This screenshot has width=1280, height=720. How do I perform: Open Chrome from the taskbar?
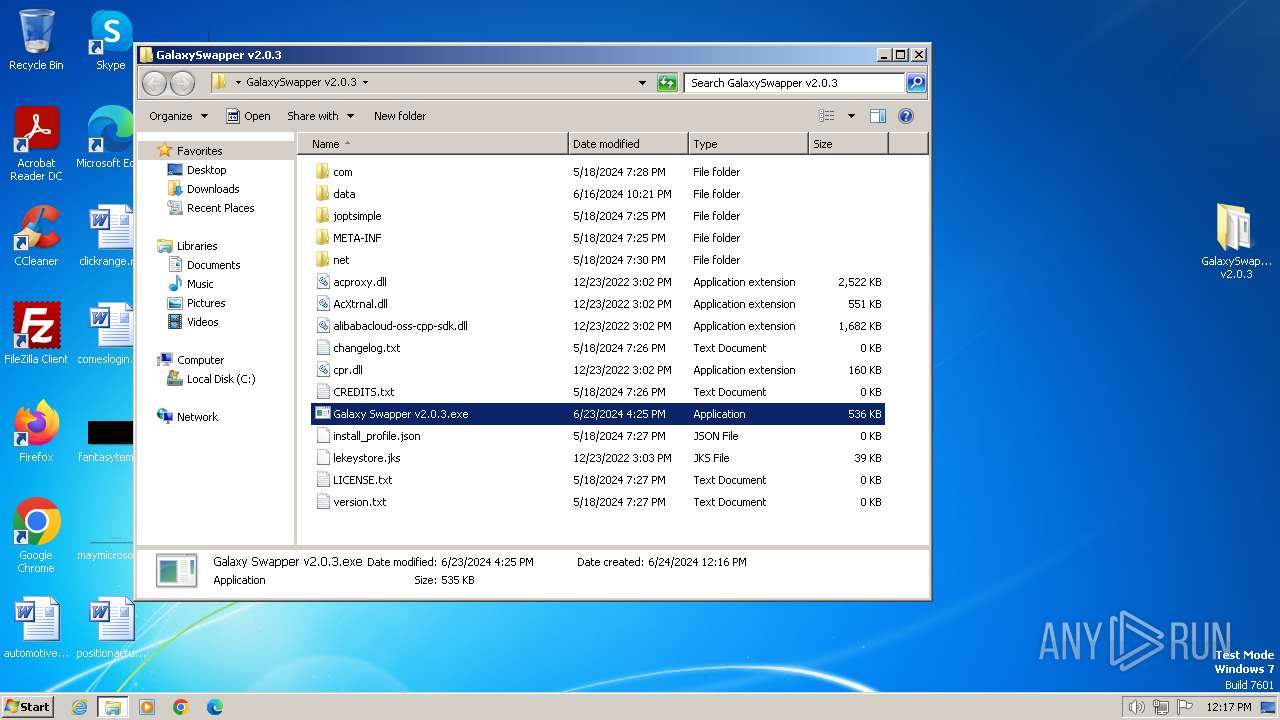pyautogui.click(x=181, y=707)
